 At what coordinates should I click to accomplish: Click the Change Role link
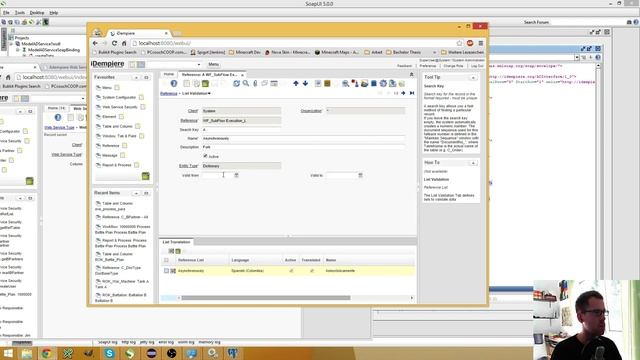(x=453, y=66)
